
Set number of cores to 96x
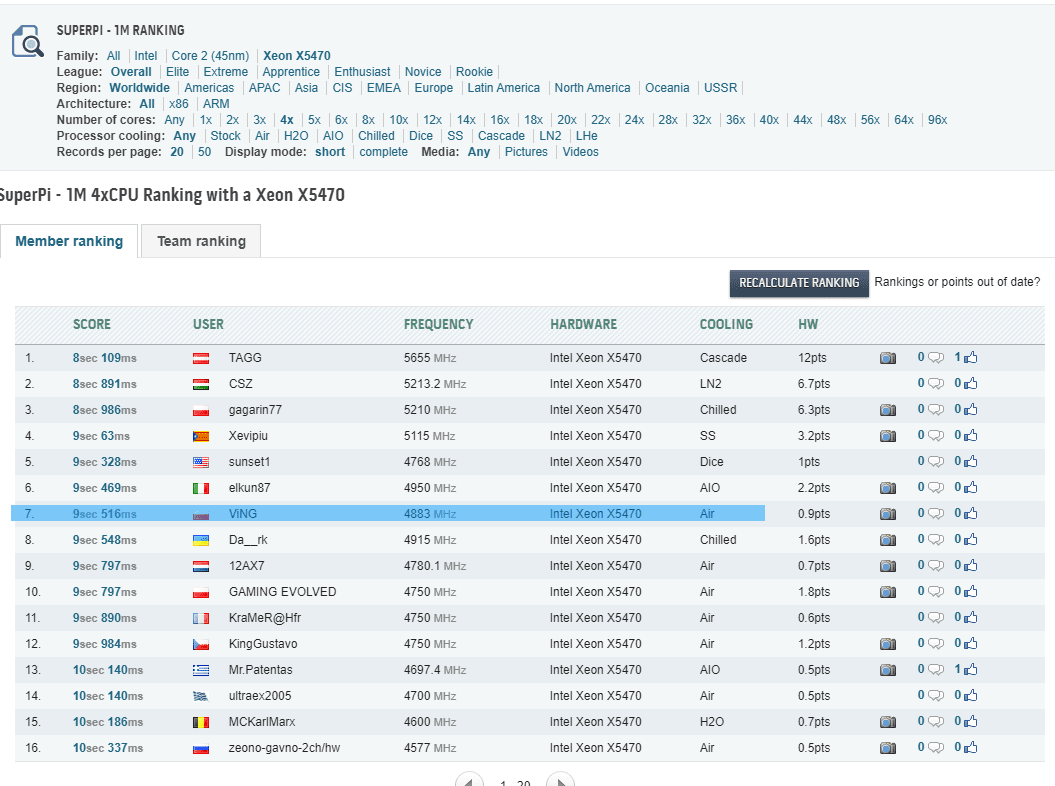click(937, 120)
